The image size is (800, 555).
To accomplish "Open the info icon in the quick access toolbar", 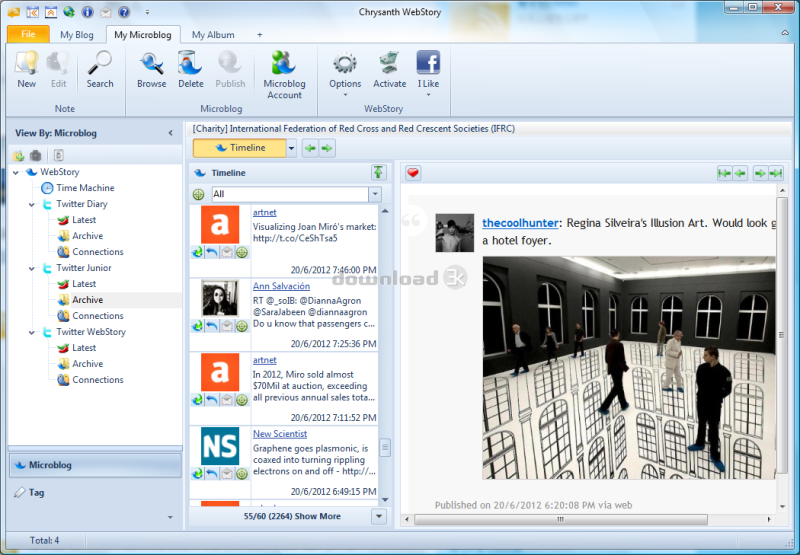I will (x=87, y=11).
